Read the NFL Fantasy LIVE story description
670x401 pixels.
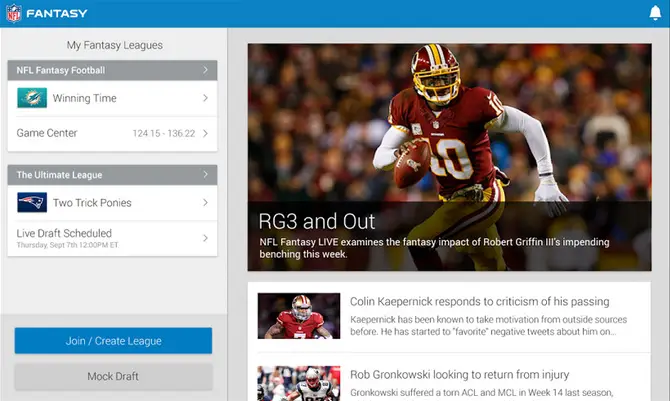435,248
